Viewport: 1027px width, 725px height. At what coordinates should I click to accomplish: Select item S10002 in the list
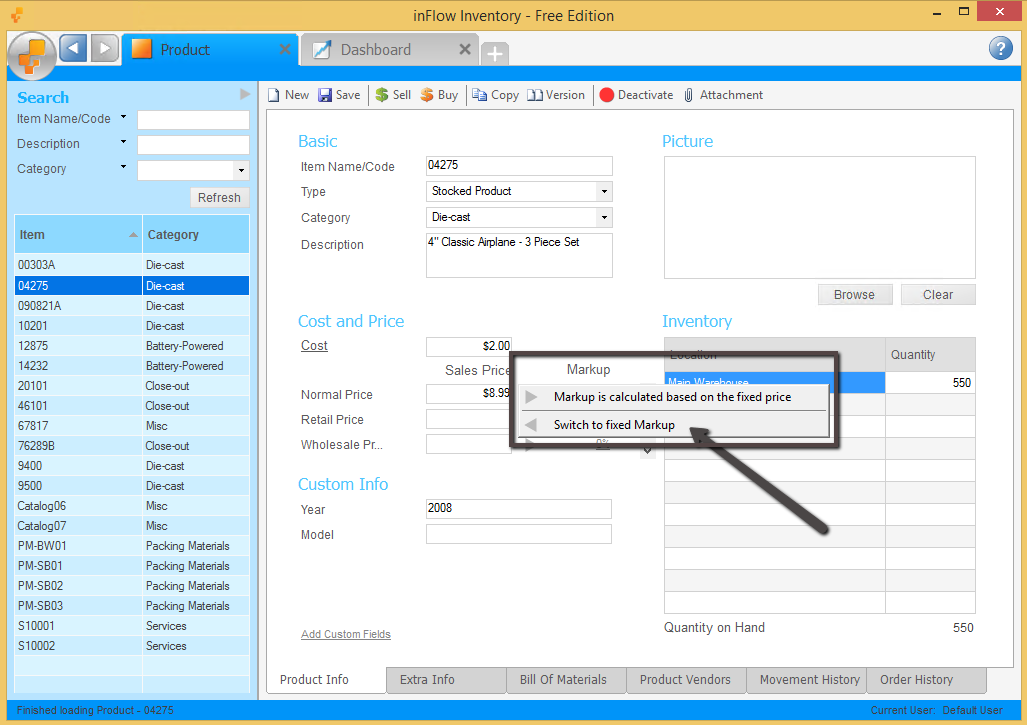(x=132, y=646)
